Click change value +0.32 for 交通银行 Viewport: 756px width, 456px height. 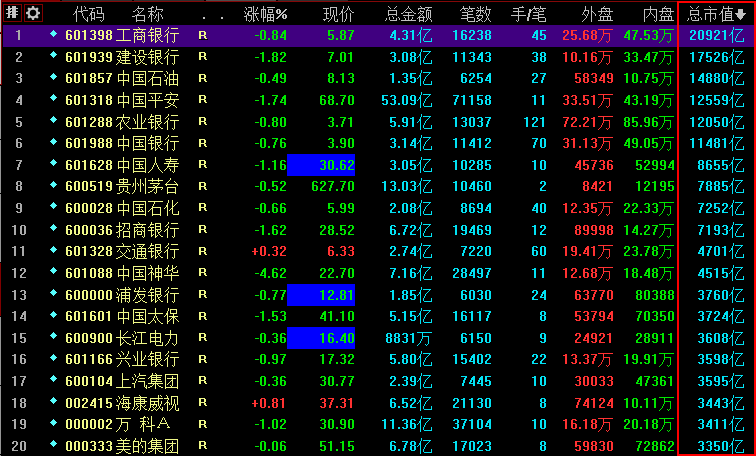[269, 251]
